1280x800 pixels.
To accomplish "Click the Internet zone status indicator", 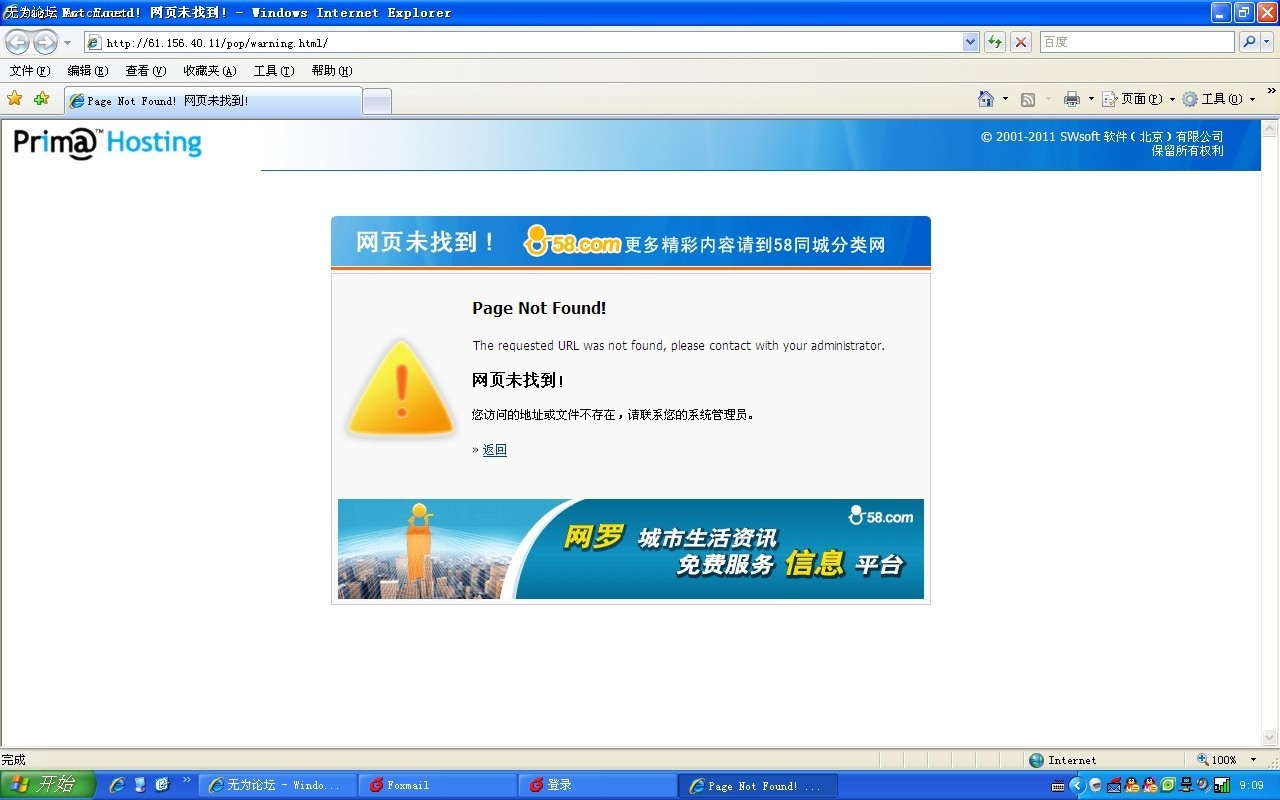I will click(1063, 760).
